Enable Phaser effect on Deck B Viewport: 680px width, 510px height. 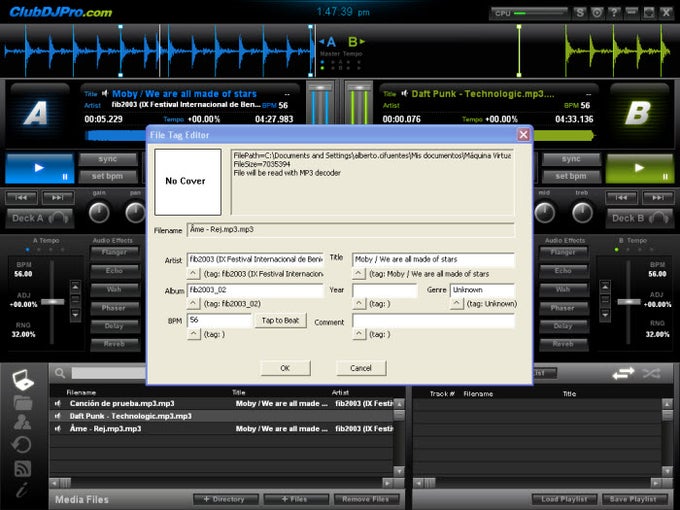[x=563, y=308]
